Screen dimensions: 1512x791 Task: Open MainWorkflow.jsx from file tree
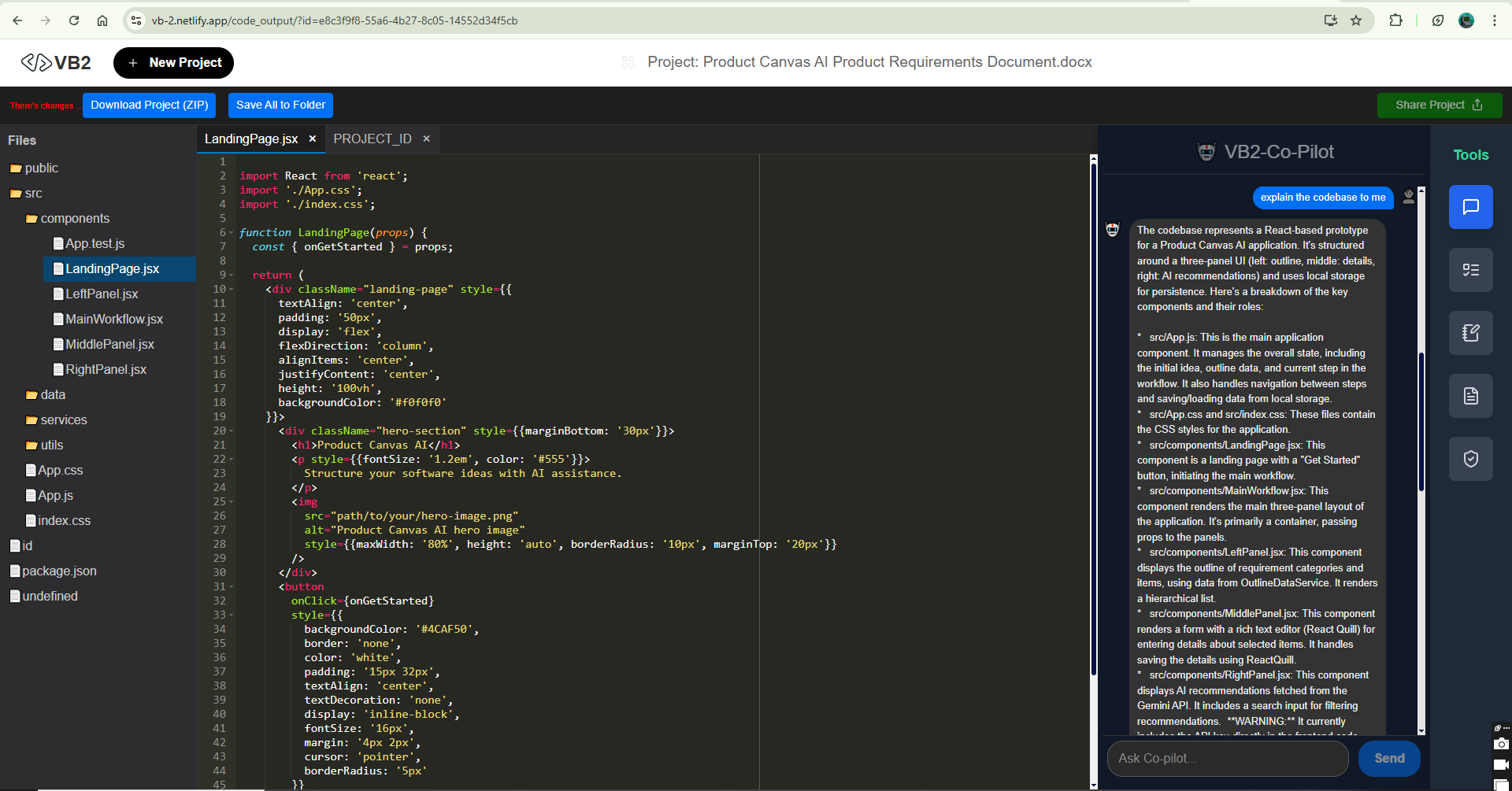click(114, 320)
